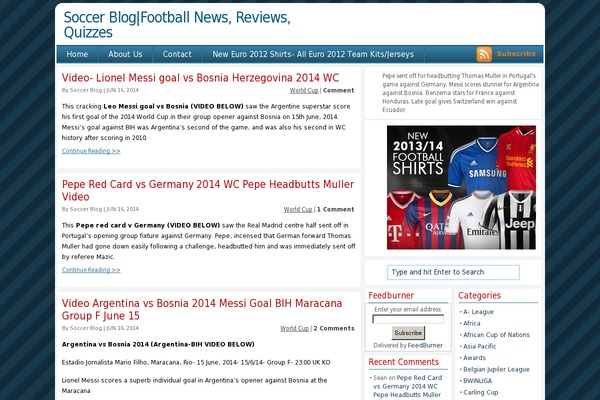This screenshot has width=600, height=400.
Task: Open recent comment link Pepe Red Card vs Germany
Action: click(x=408, y=386)
